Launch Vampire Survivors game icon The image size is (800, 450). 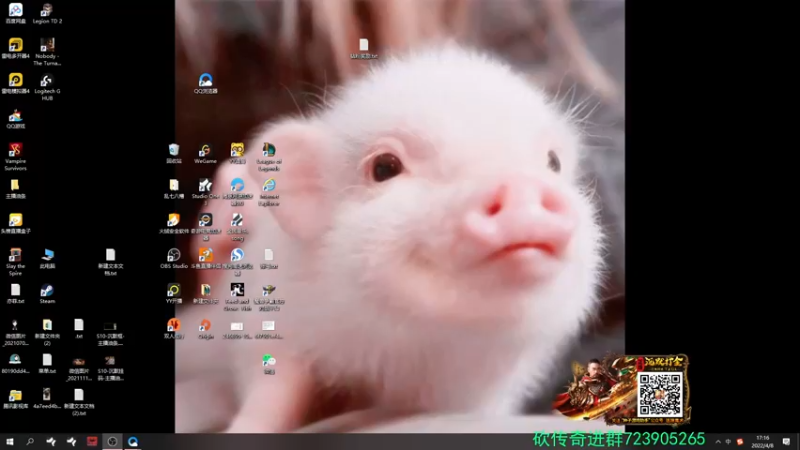click(15, 157)
